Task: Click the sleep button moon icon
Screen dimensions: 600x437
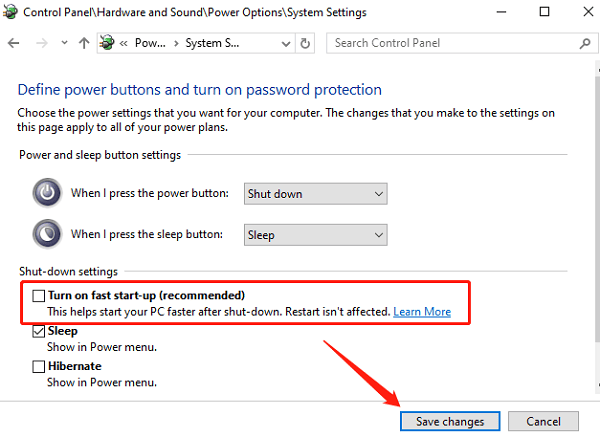Action: click(47, 235)
